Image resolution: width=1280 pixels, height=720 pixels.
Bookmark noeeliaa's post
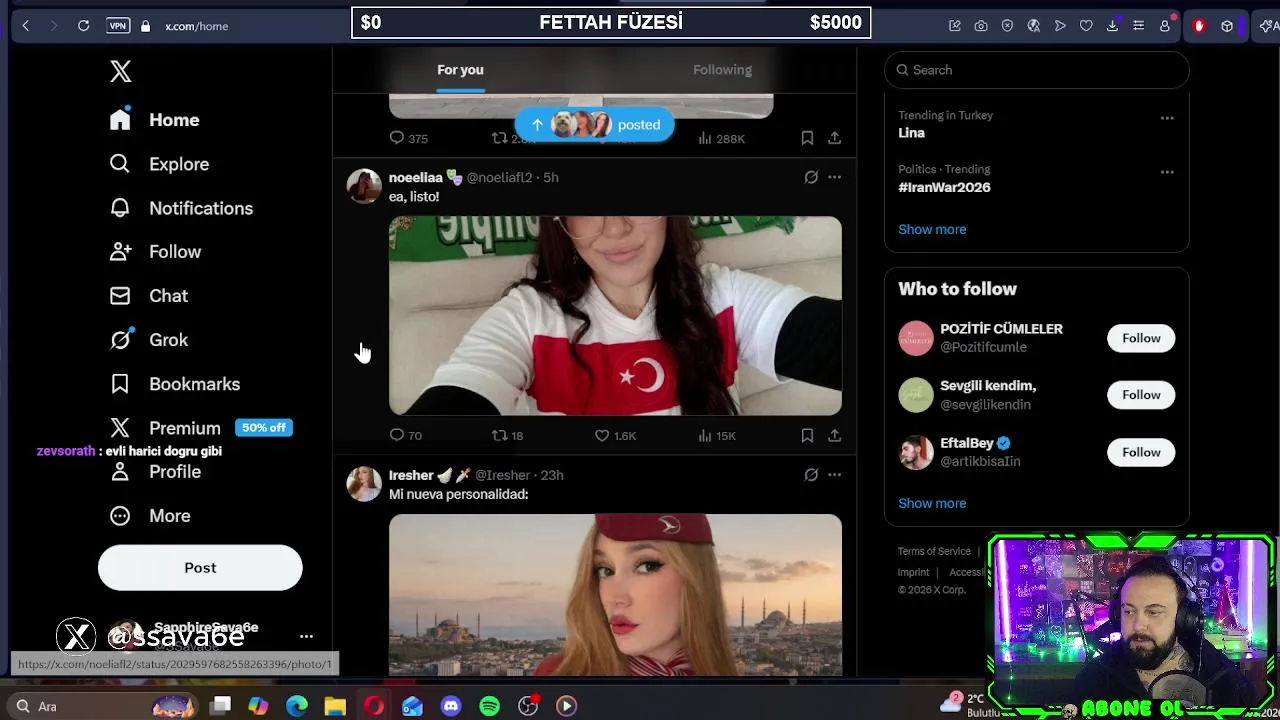coord(807,435)
